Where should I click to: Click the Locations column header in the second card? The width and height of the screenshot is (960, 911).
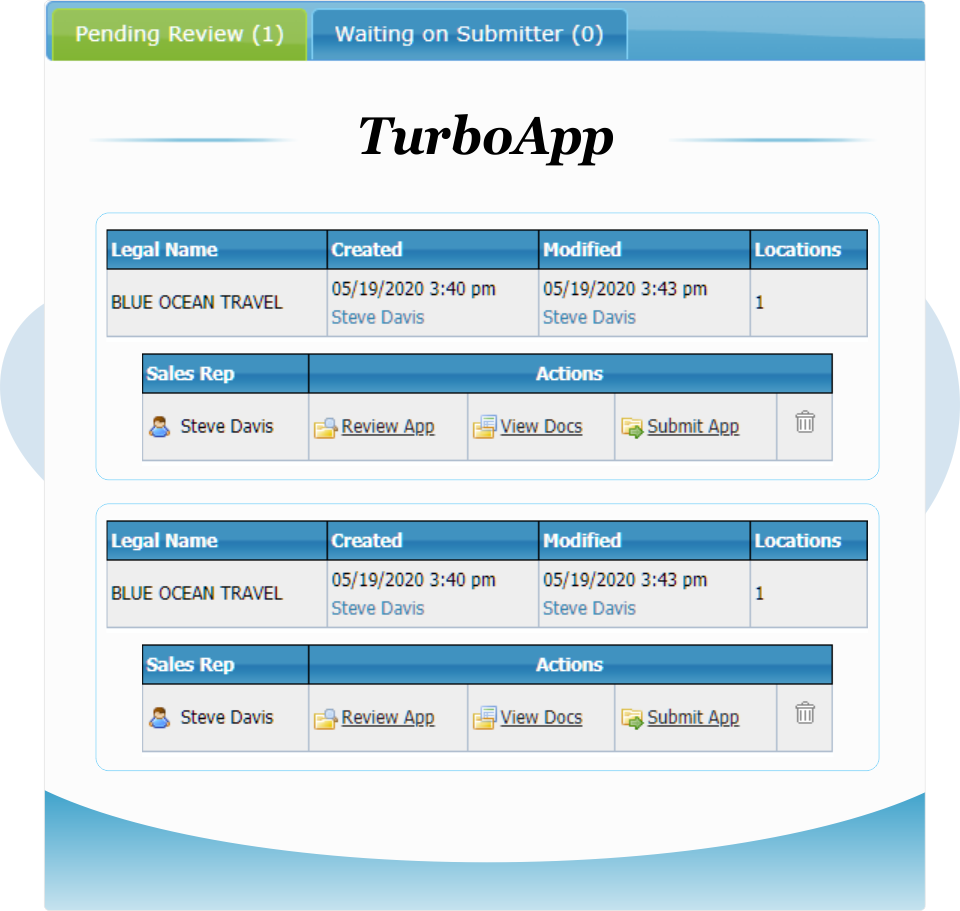click(809, 541)
